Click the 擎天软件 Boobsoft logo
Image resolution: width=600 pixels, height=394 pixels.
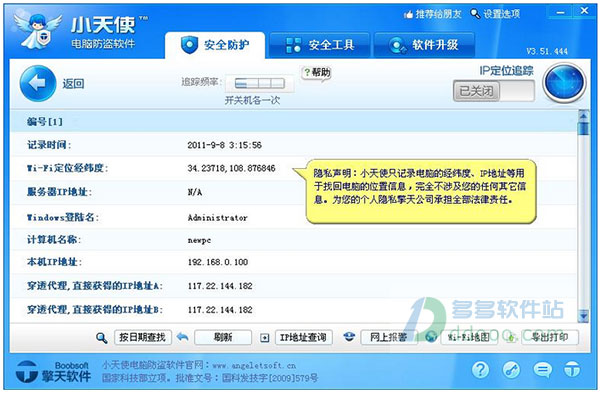tap(54, 371)
